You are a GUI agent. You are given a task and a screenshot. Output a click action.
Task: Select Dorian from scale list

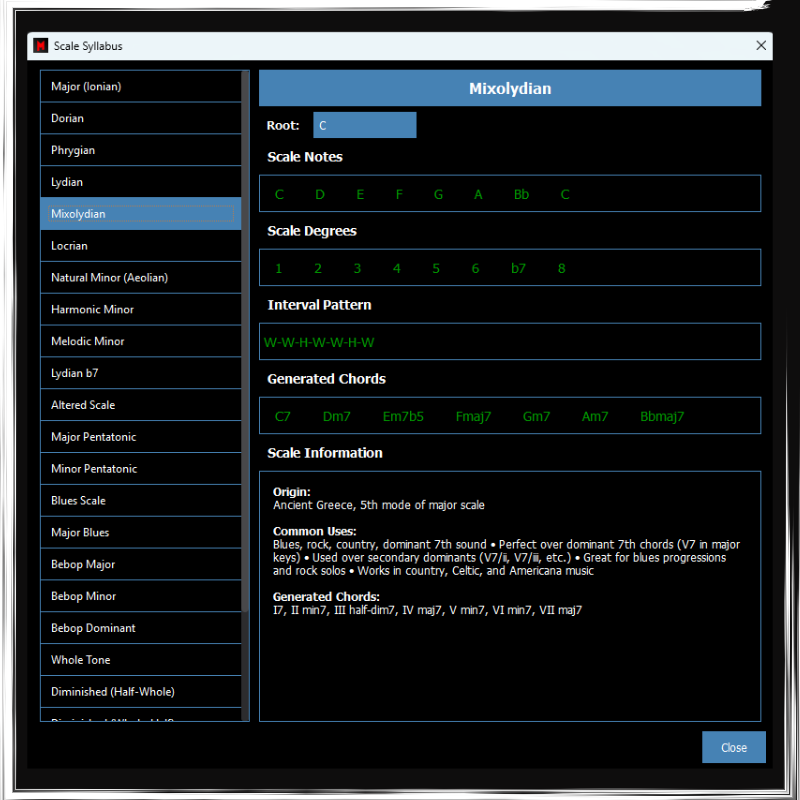click(140, 119)
